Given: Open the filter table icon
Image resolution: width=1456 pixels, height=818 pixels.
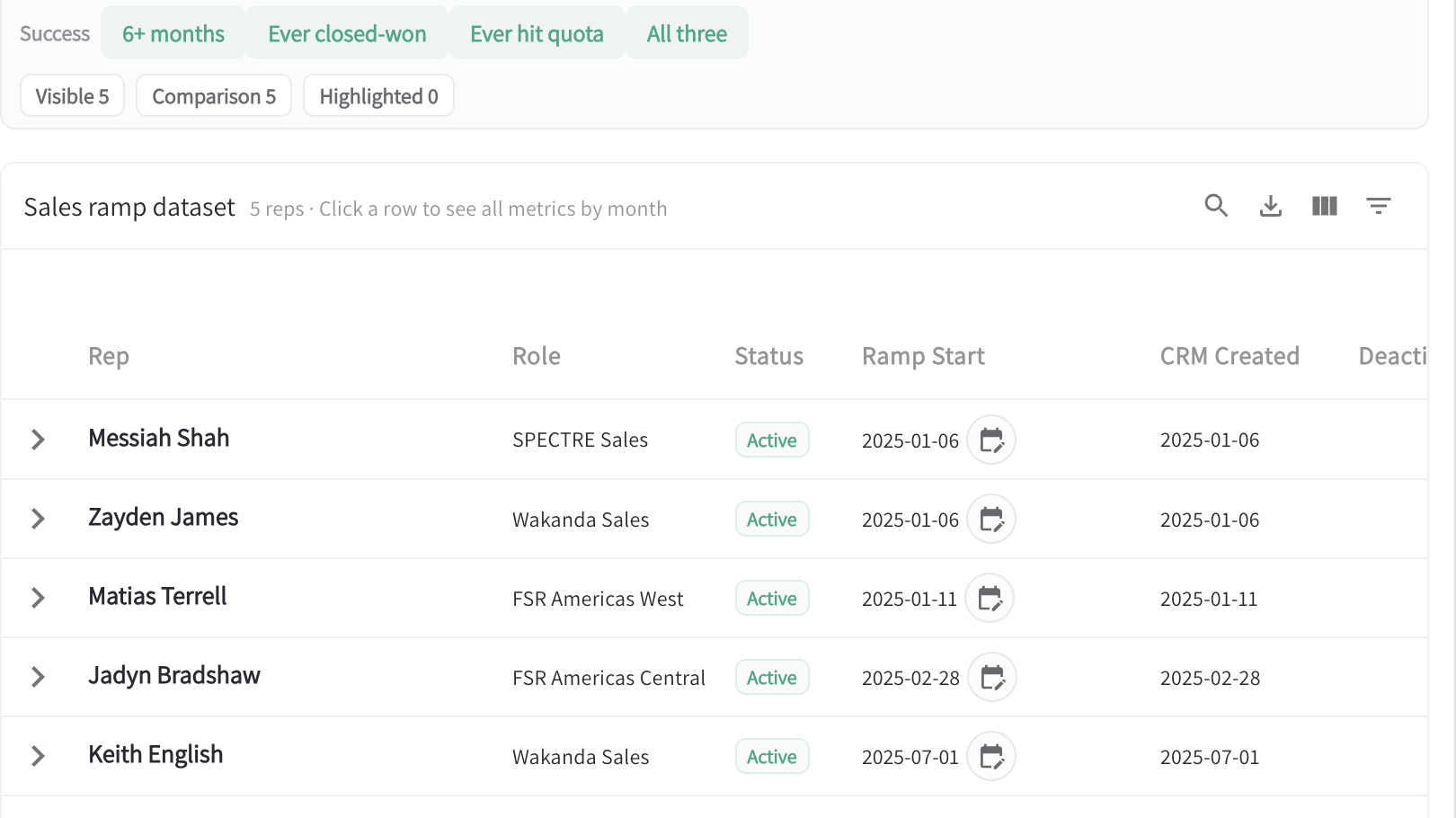Looking at the screenshot, I should click(x=1379, y=206).
